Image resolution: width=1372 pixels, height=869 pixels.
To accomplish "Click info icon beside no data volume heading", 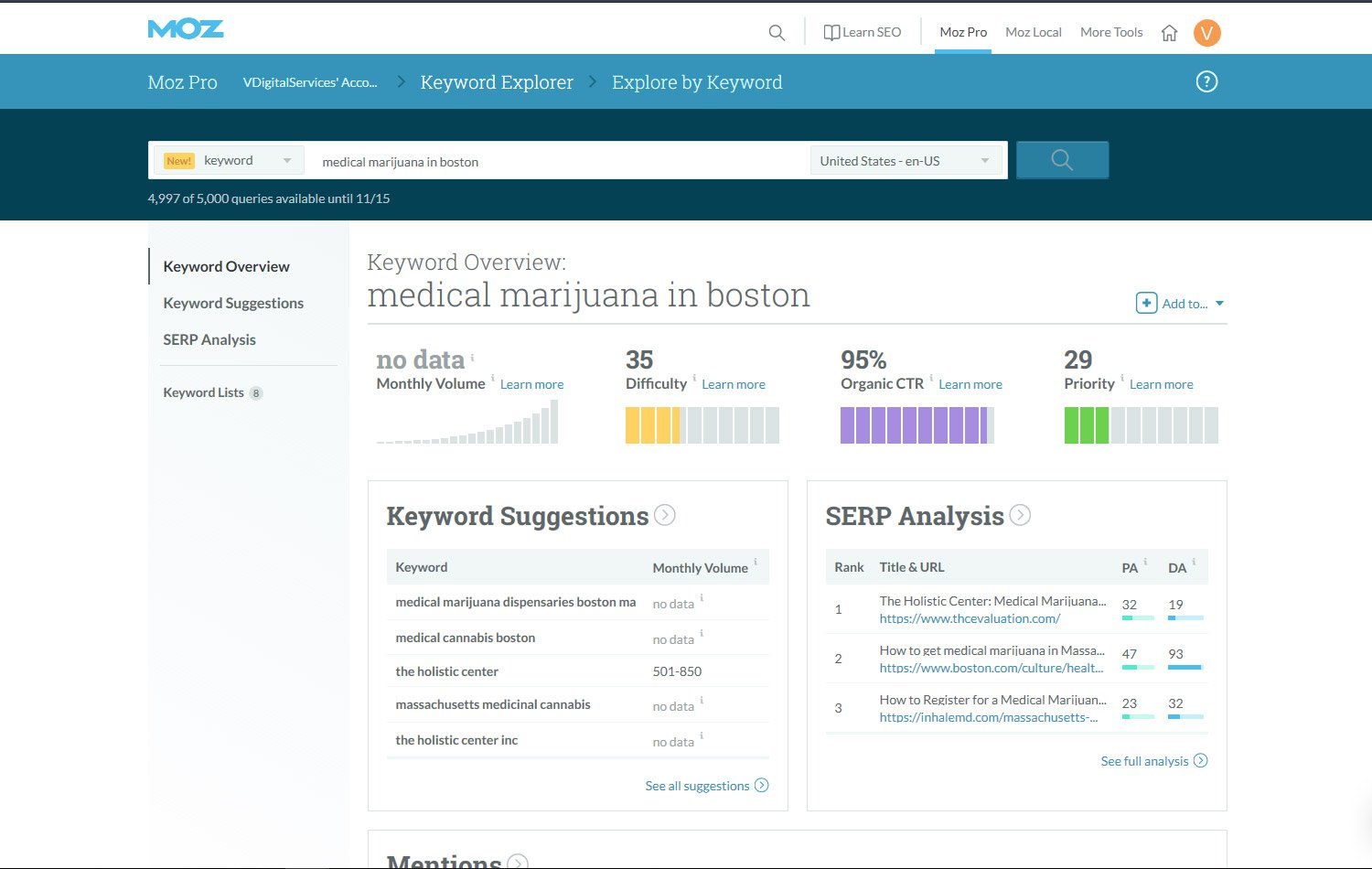I will pyautogui.click(x=473, y=357).
